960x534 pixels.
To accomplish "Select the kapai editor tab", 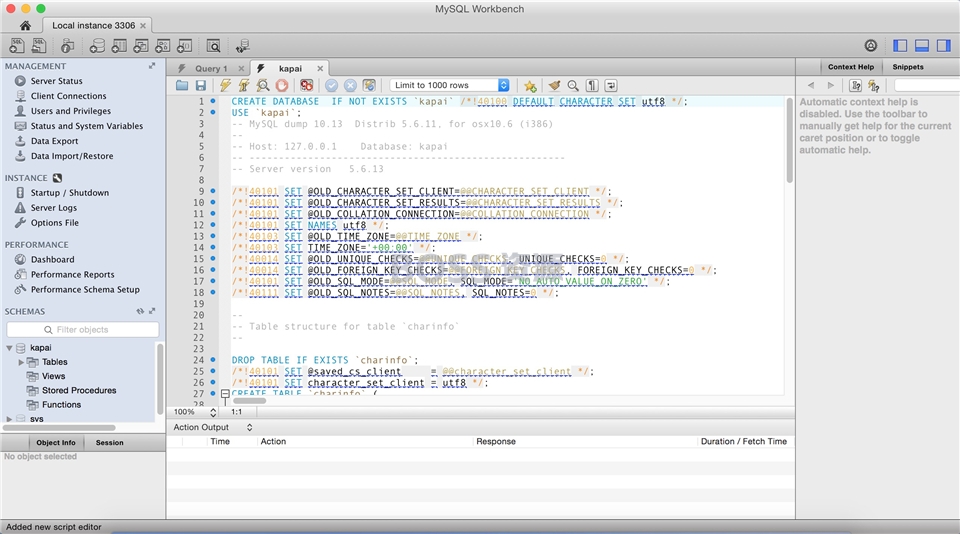I will click(x=290, y=69).
